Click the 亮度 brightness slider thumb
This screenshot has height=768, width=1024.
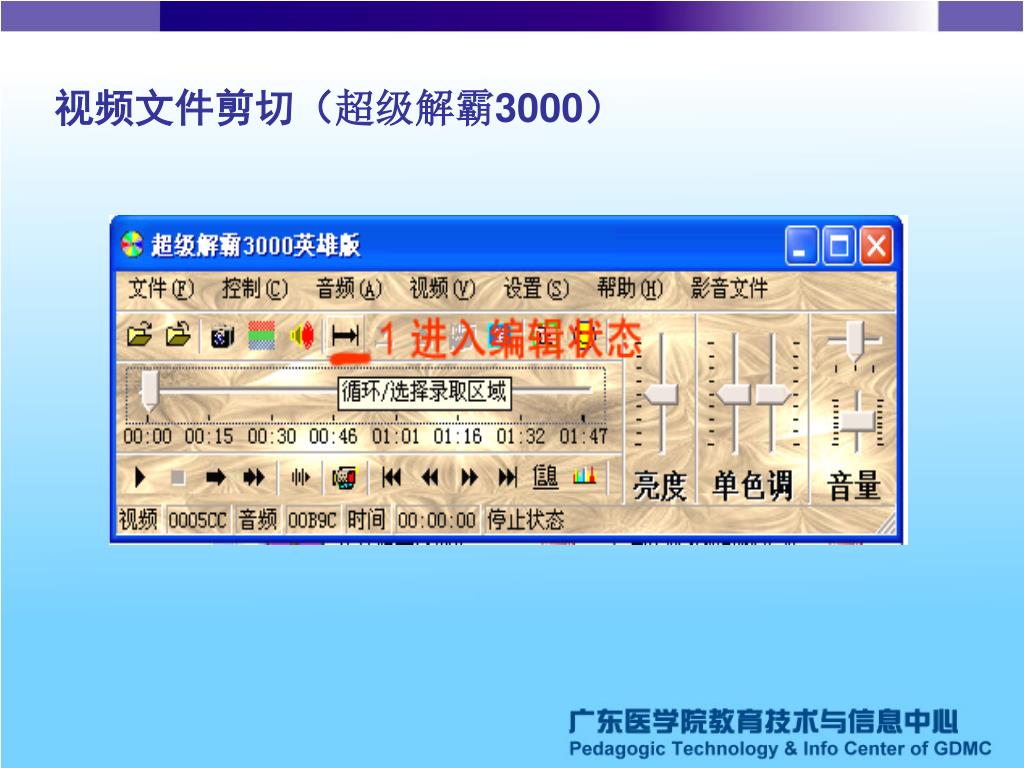tap(661, 395)
